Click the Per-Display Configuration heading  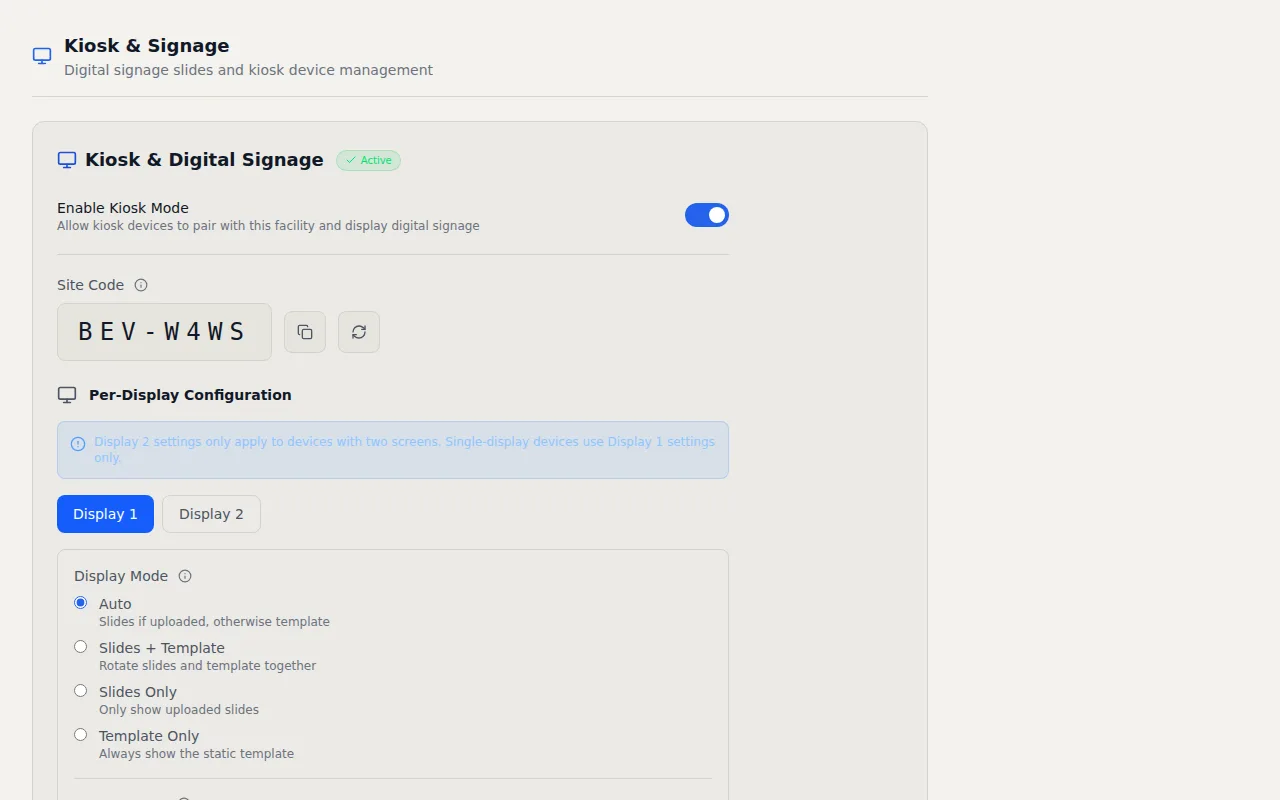pos(190,395)
